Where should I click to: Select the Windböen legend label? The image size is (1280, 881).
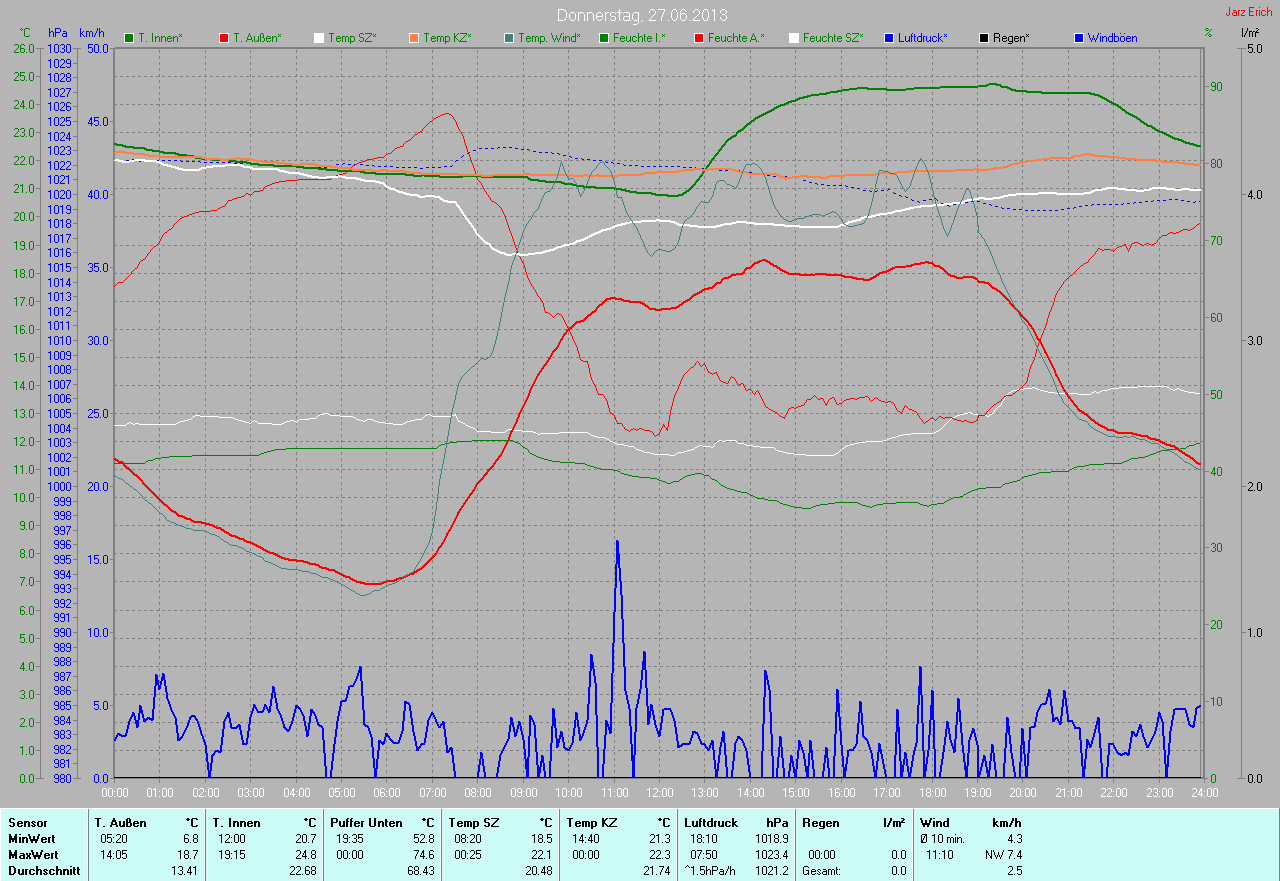click(1112, 38)
